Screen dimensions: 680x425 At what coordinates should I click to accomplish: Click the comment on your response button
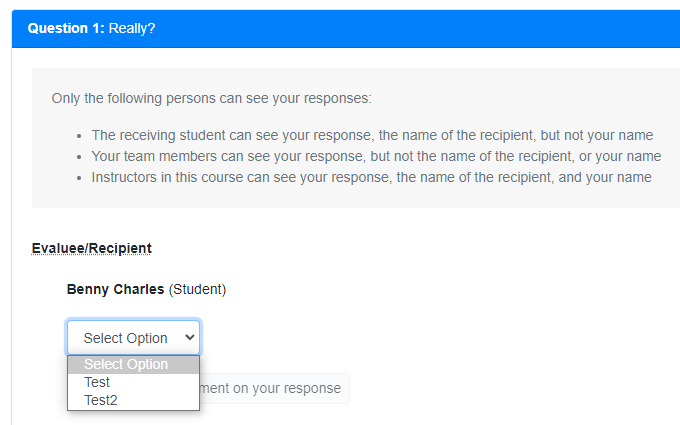pyautogui.click(x=272, y=388)
